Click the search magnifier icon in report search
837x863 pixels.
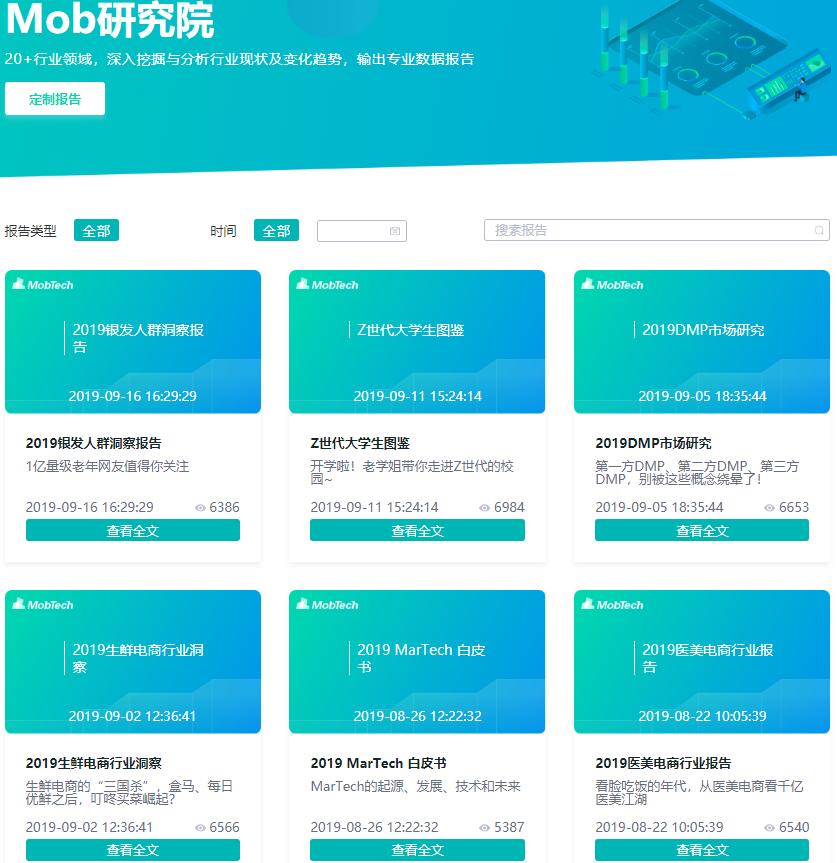point(819,231)
